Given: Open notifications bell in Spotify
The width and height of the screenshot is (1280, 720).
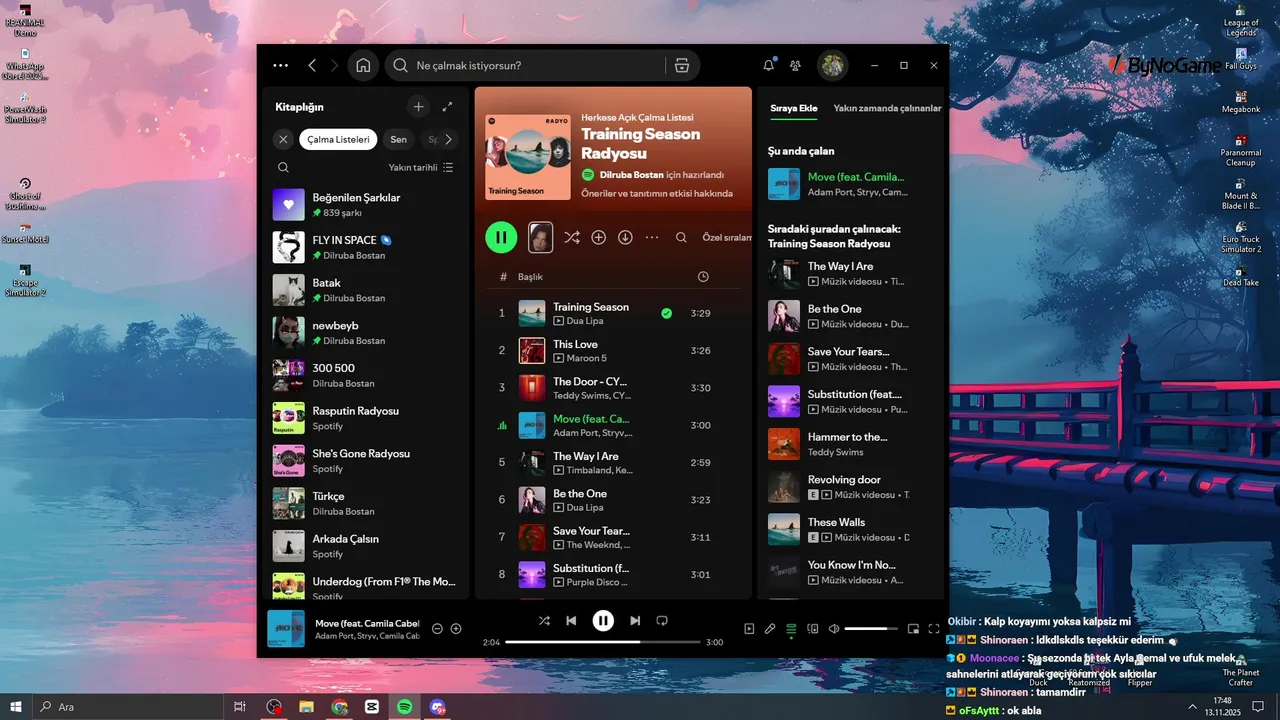Looking at the screenshot, I should tap(768, 65).
